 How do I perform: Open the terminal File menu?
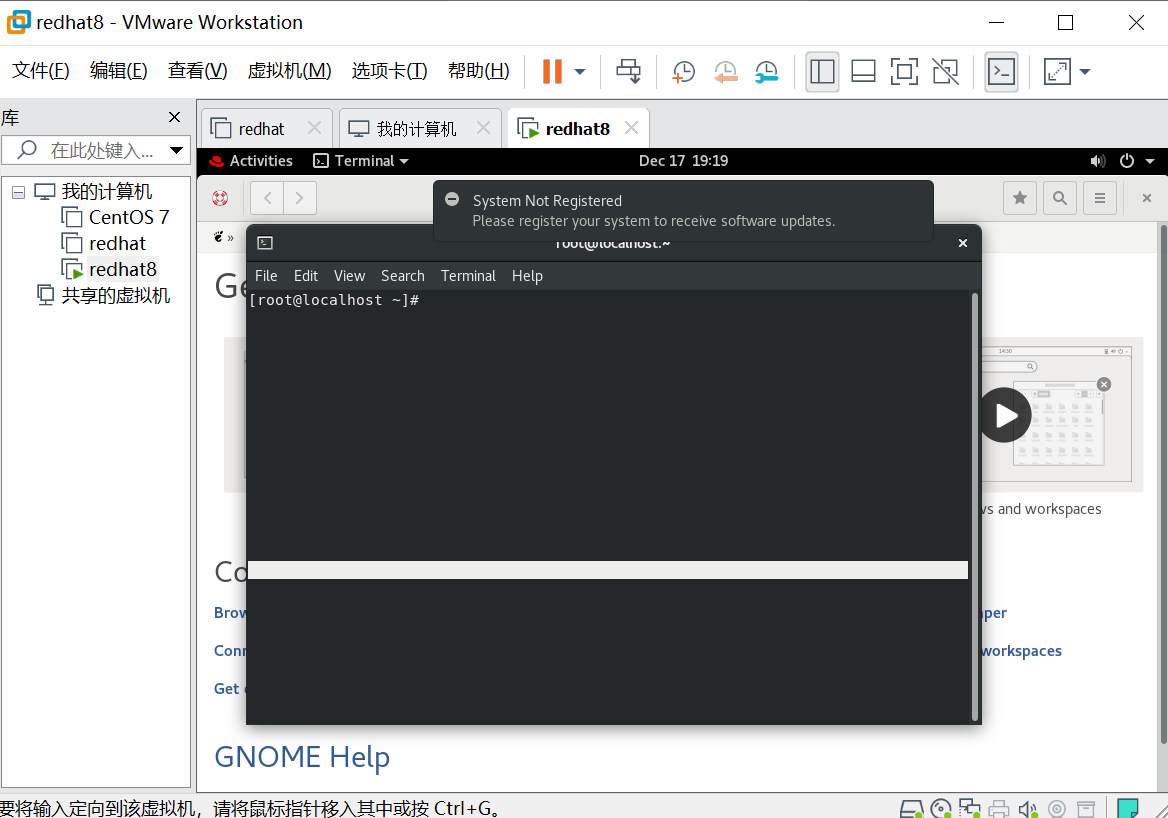(266, 276)
